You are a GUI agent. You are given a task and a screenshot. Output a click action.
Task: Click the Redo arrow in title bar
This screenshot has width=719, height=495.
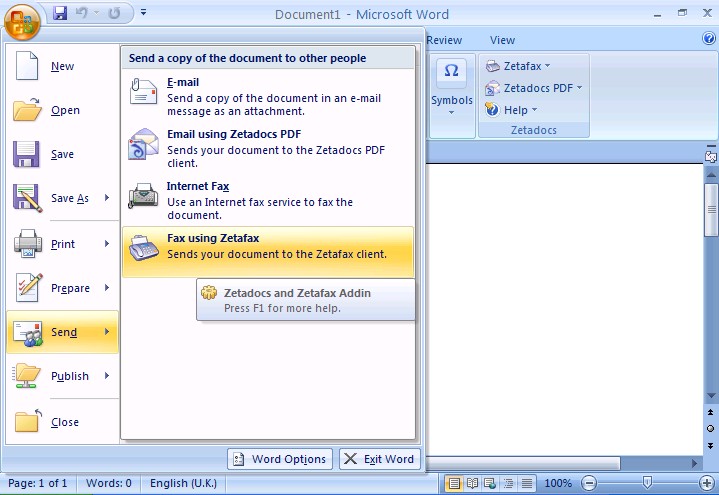pyautogui.click(x=114, y=13)
